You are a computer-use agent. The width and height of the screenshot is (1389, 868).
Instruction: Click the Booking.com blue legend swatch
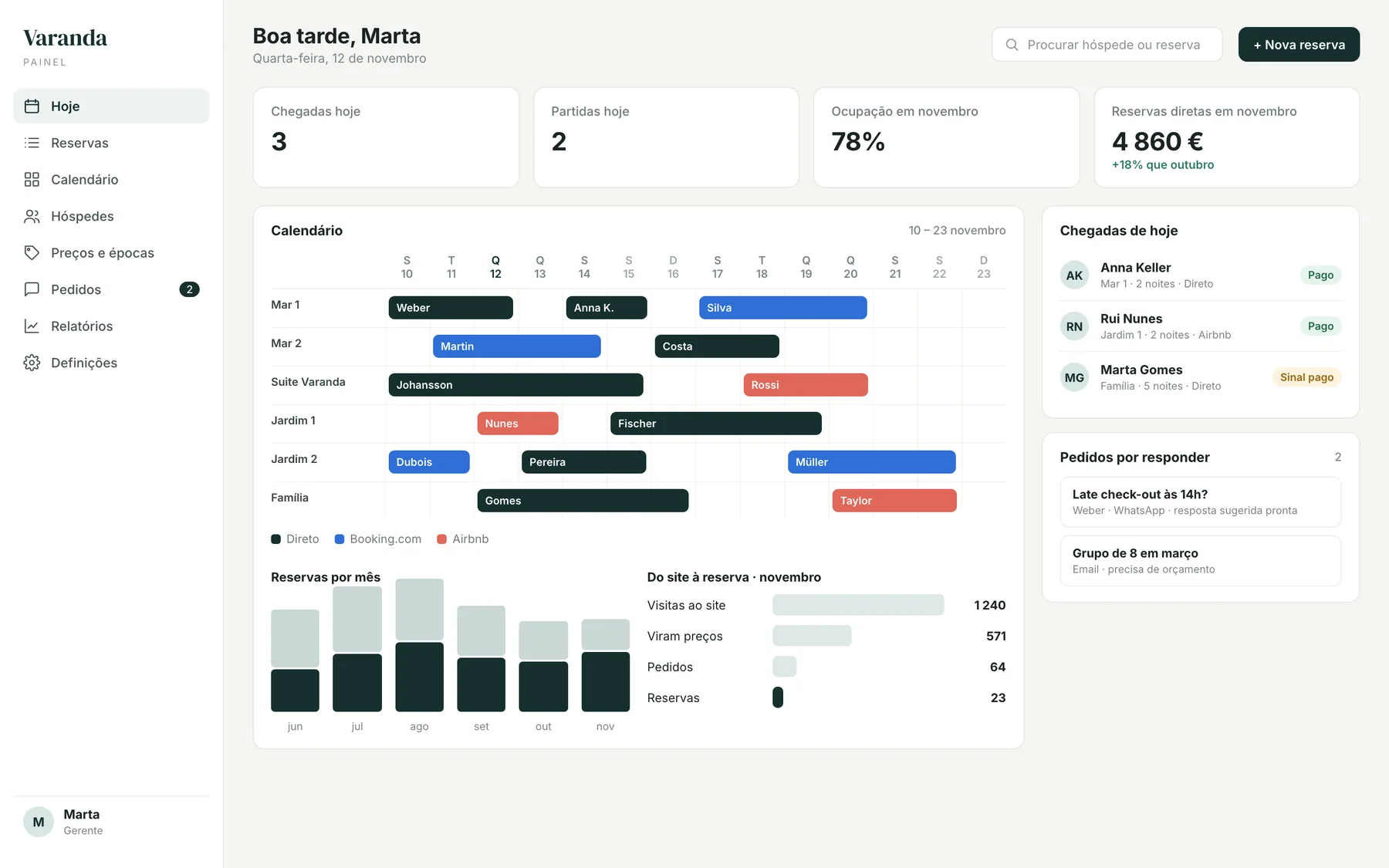point(339,539)
